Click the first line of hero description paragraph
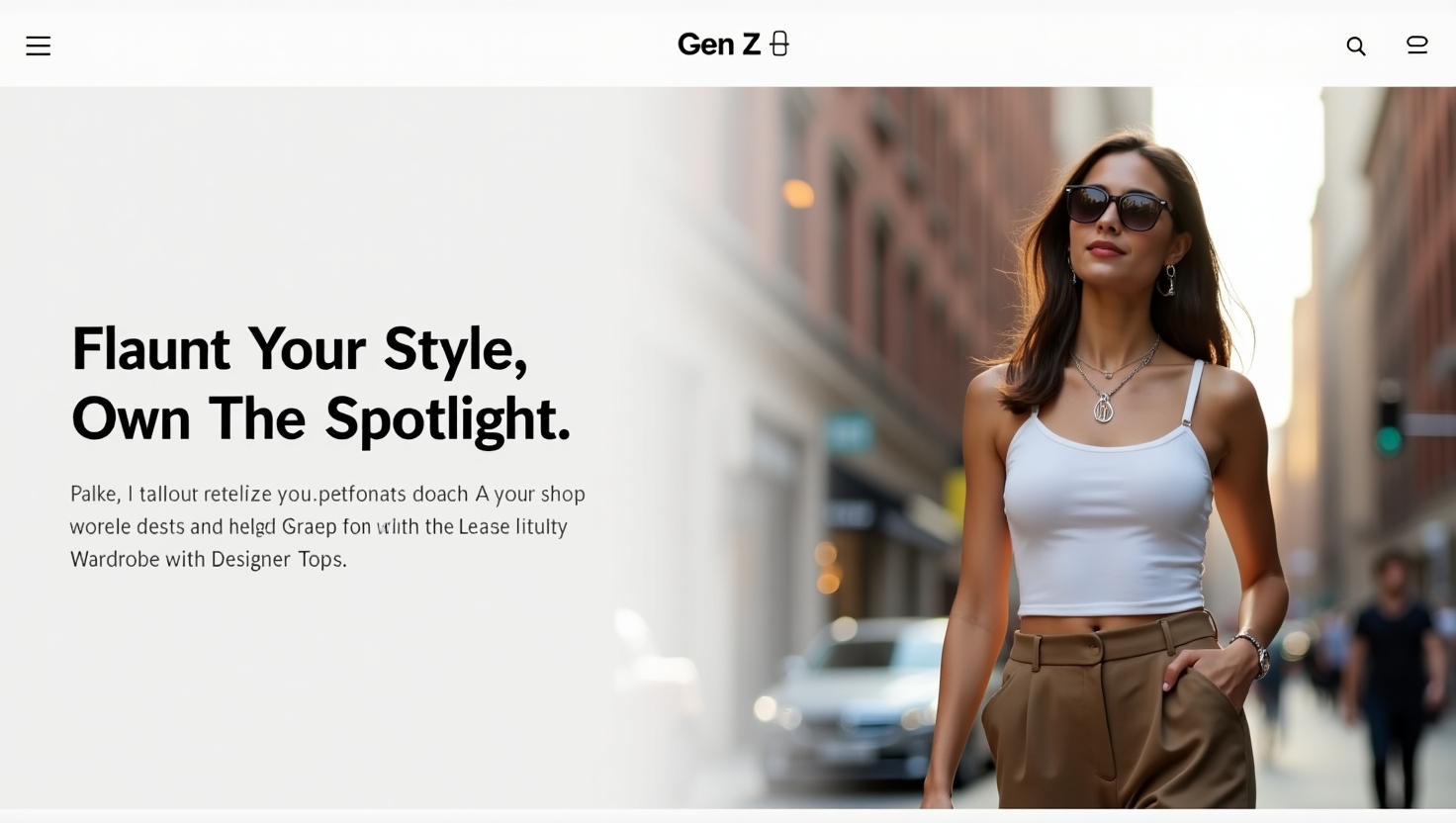This screenshot has height=823, width=1456. (327, 494)
